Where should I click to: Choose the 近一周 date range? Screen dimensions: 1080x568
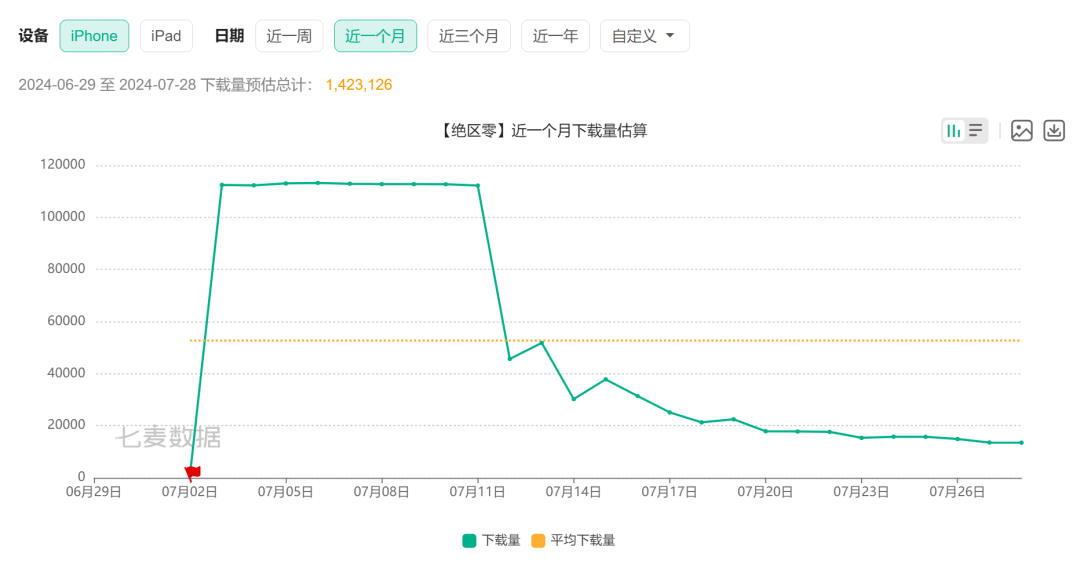289,36
